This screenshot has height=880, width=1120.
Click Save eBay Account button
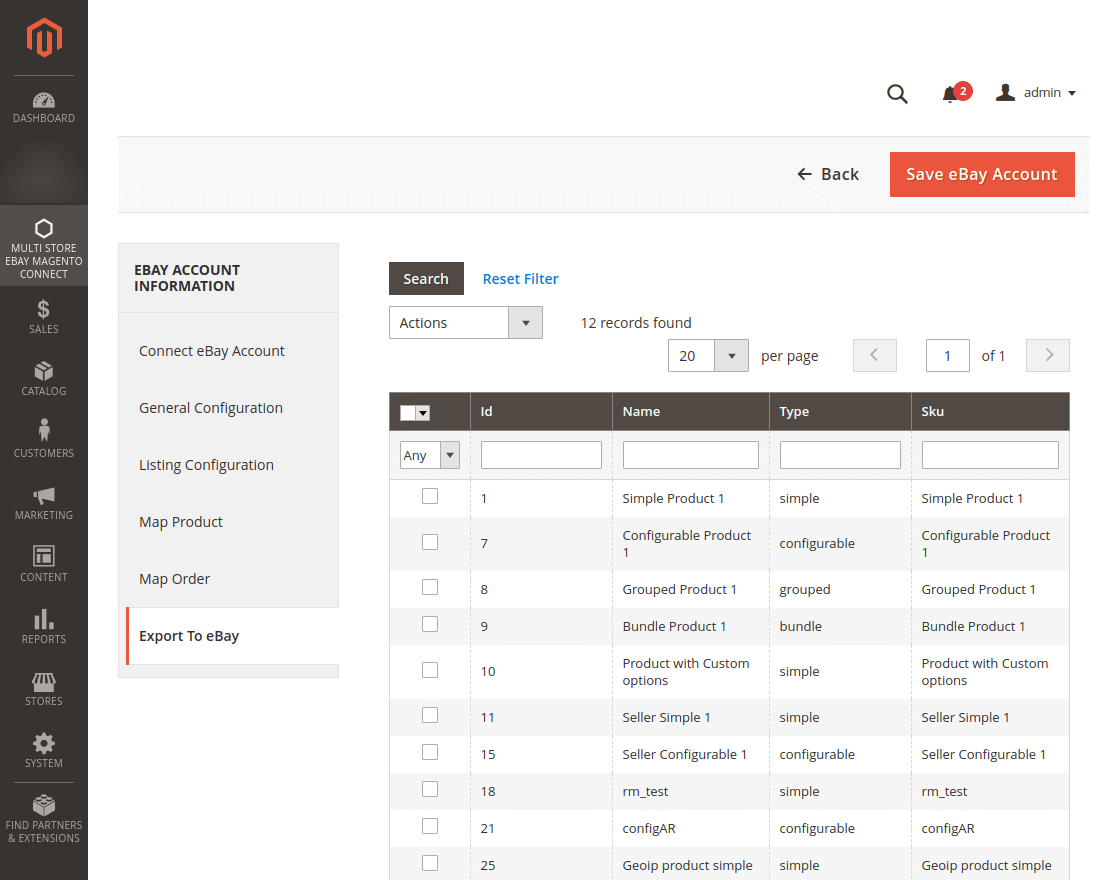(x=982, y=174)
